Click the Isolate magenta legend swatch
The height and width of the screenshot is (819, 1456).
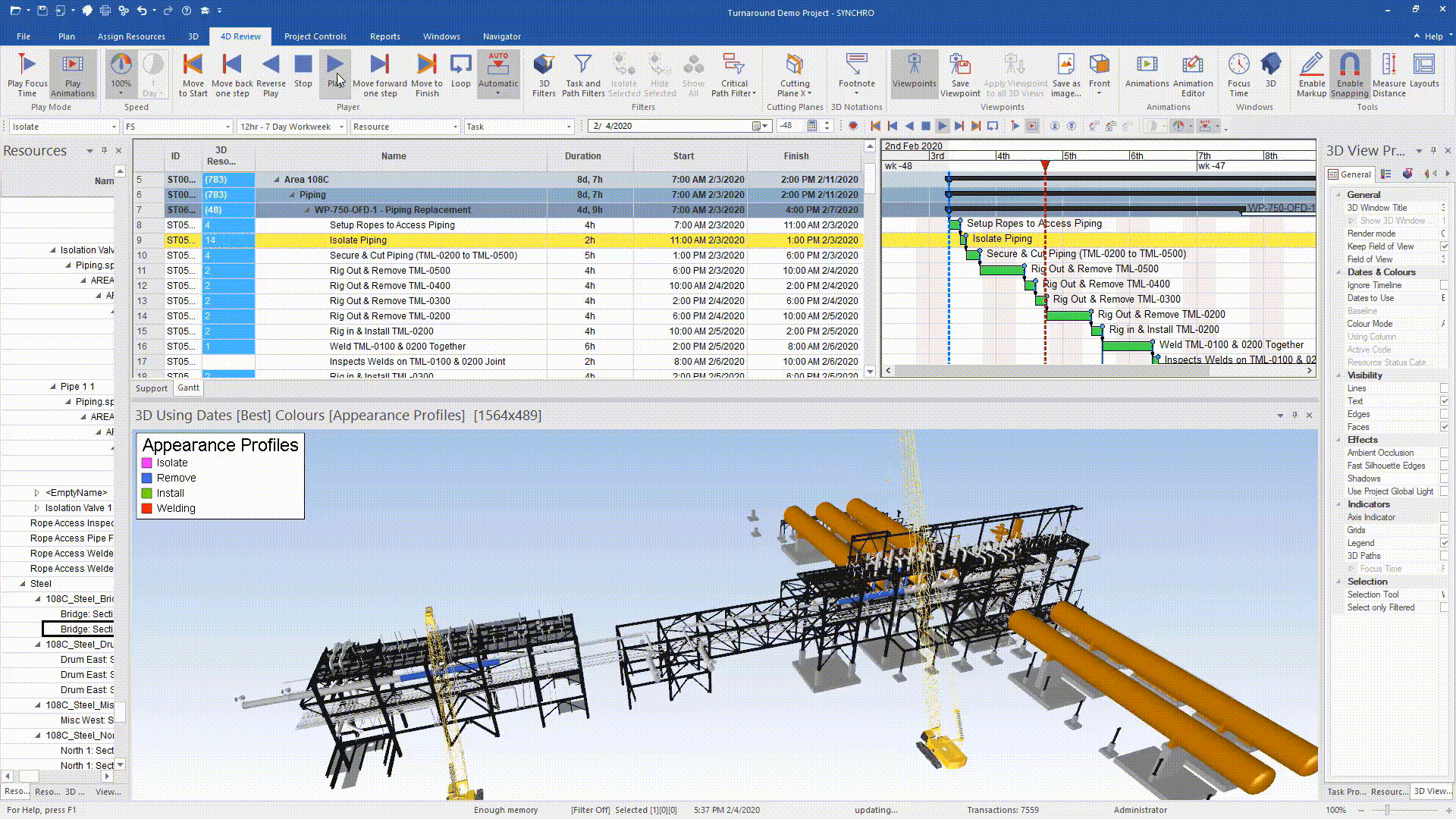click(146, 463)
